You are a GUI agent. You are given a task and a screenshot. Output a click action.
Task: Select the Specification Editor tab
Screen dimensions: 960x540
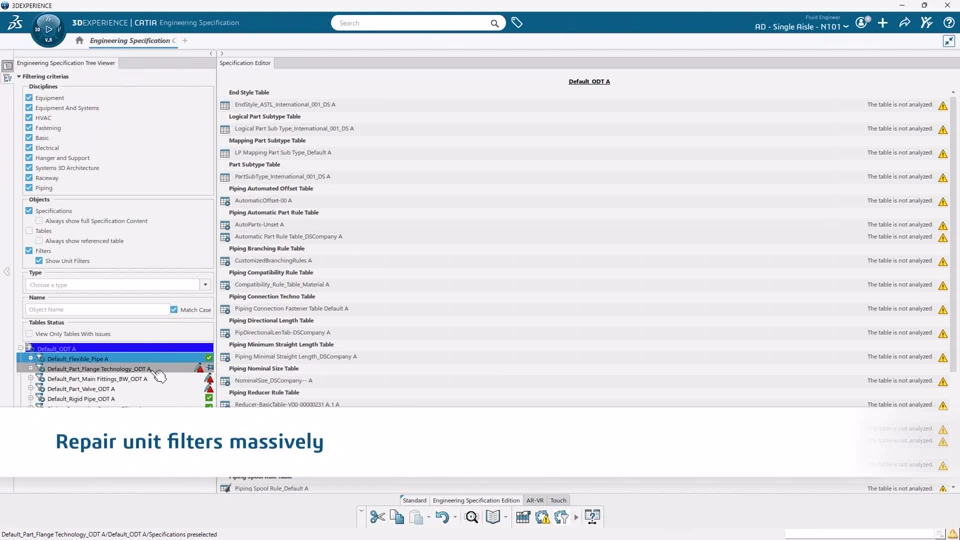pyautogui.click(x=245, y=63)
